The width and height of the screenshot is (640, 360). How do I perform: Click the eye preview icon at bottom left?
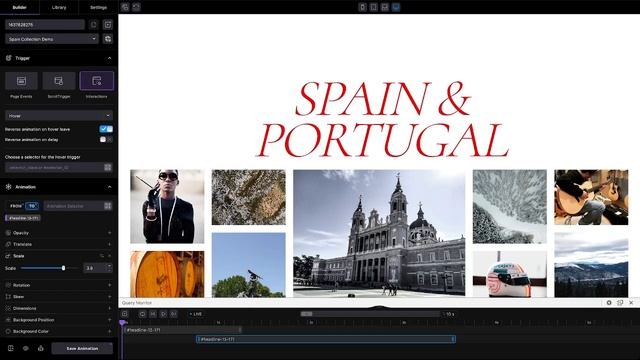(x=26, y=349)
